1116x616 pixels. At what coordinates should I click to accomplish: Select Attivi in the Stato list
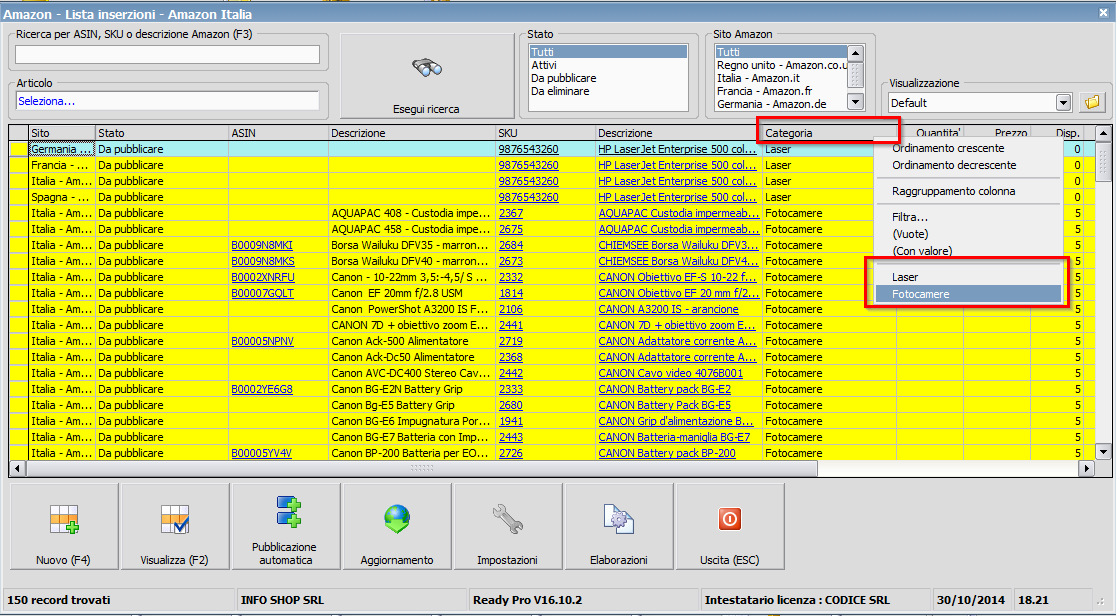point(545,65)
